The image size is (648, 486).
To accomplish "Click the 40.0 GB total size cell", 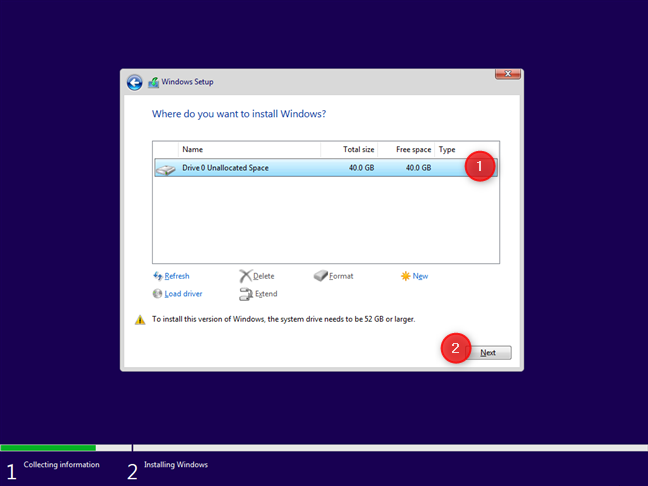I will tap(361, 168).
